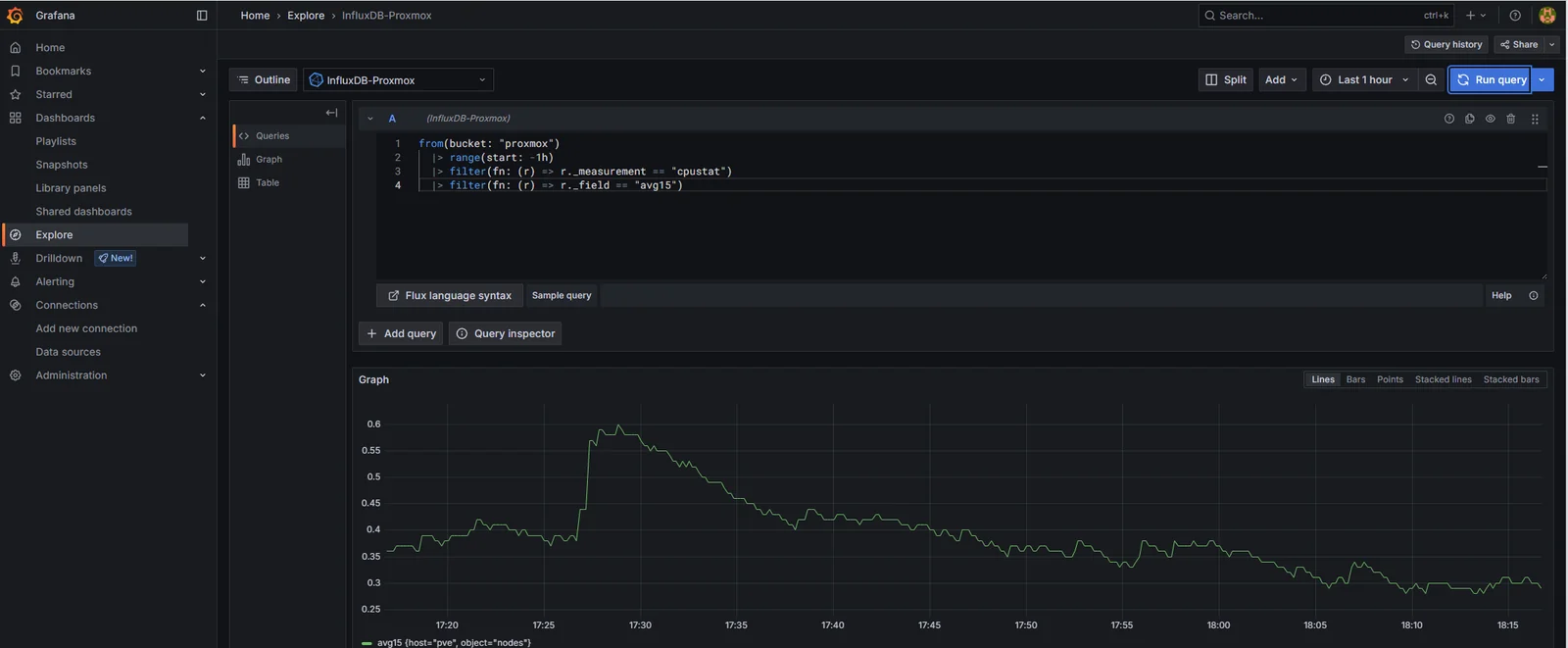Click the Sample query button
1568x648 pixels.
pyautogui.click(x=562, y=295)
